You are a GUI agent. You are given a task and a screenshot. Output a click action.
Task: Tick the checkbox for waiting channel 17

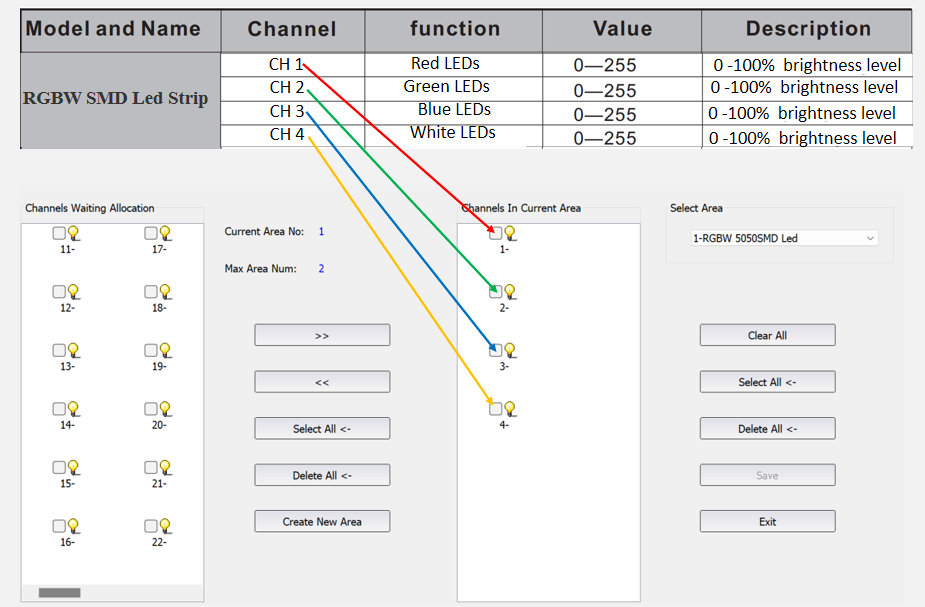click(151, 233)
